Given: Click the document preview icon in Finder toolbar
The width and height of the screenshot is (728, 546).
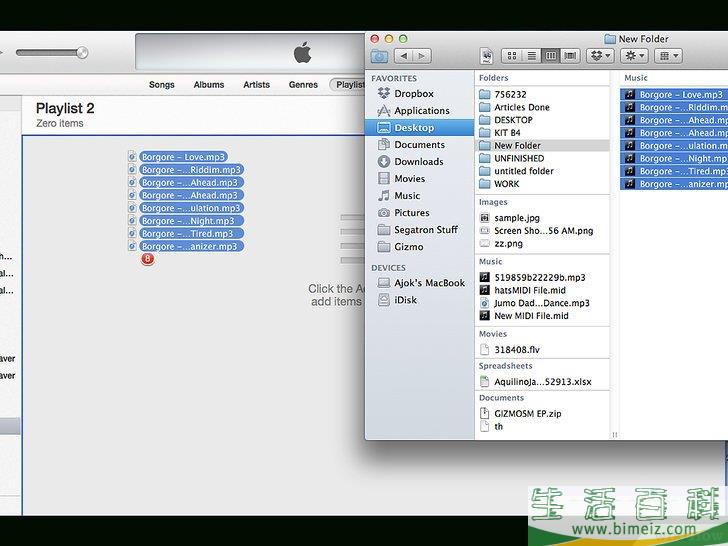Looking at the screenshot, I should (487, 57).
